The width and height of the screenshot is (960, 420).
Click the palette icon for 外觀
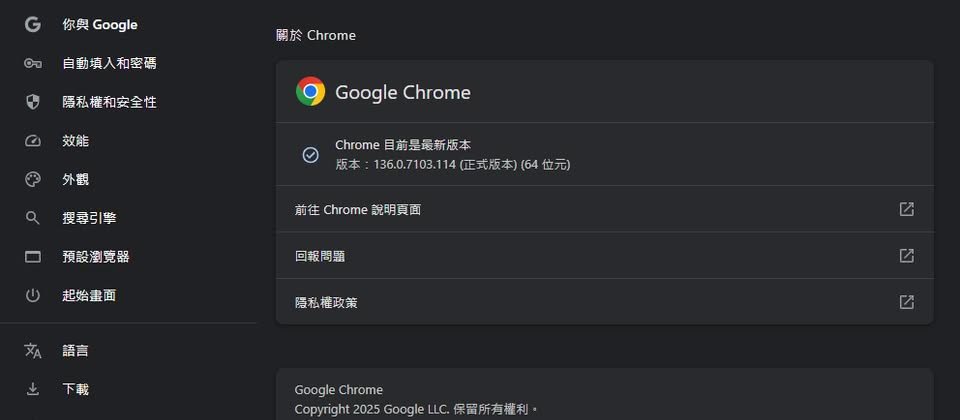coord(32,179)
